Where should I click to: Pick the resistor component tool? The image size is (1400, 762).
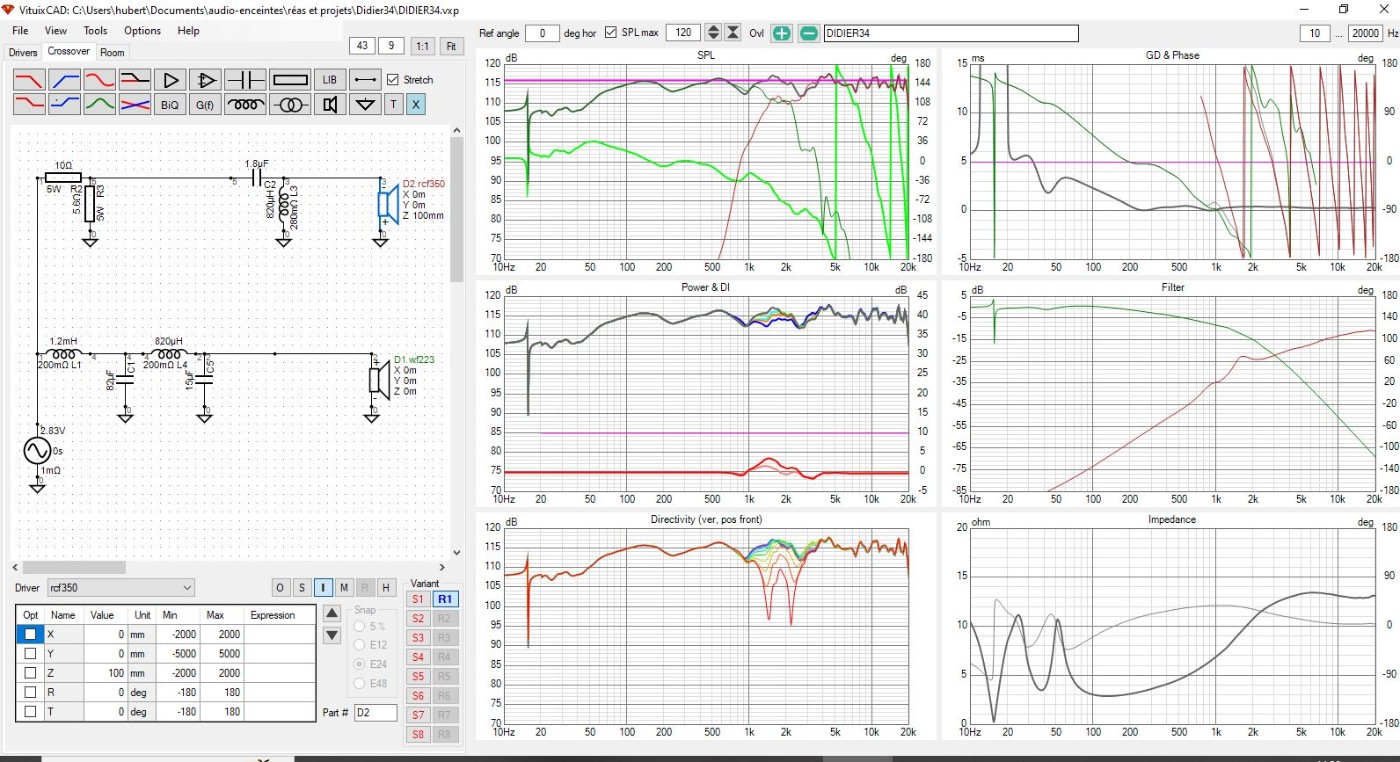(290, 79)
